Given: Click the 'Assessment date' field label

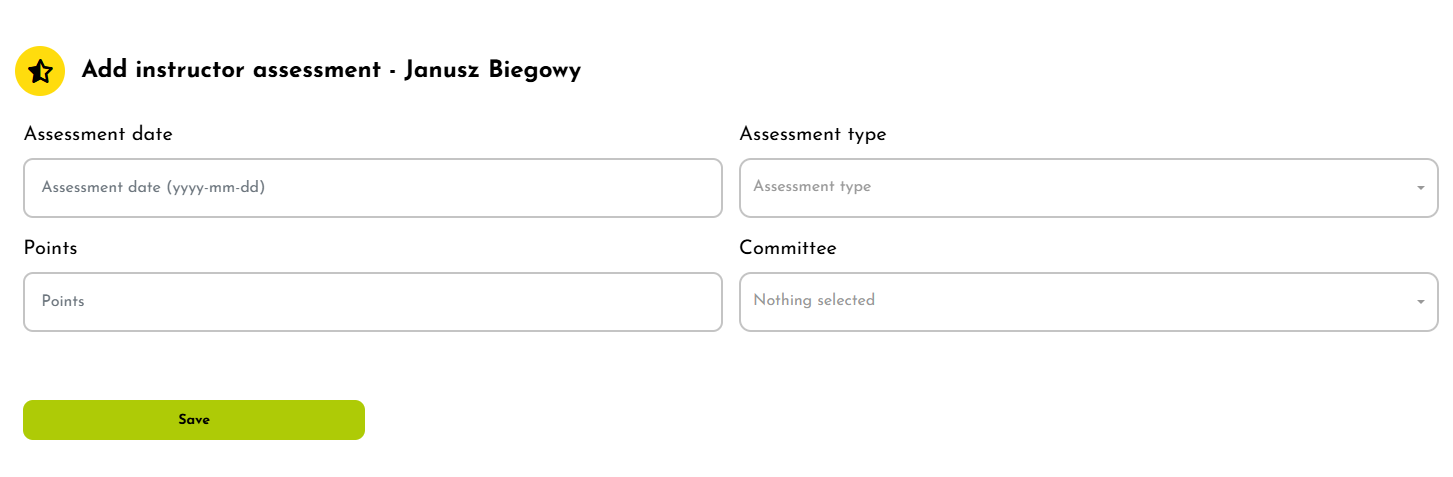Looking at the screenshot, I should point(98,134).
